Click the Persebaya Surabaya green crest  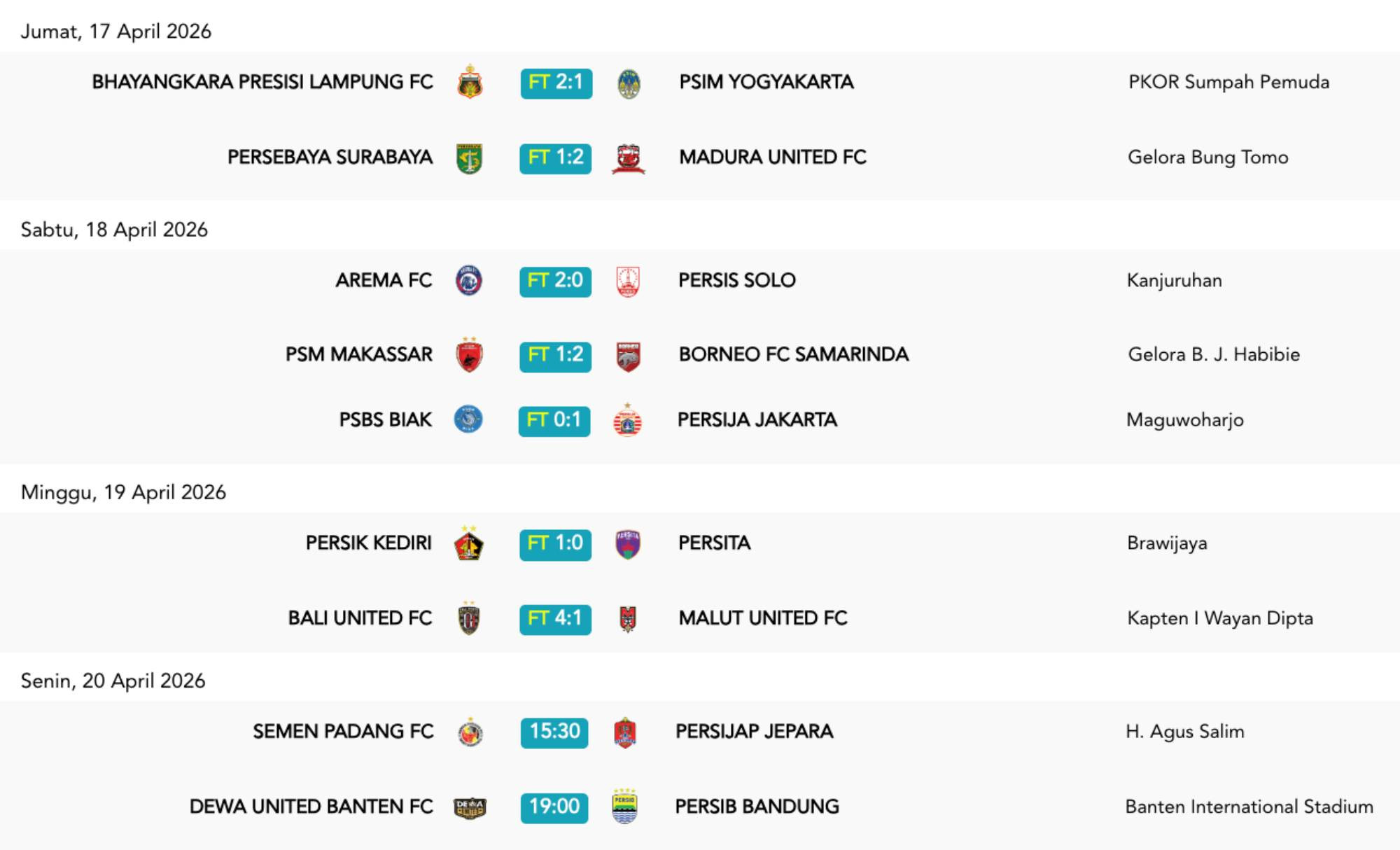point(469,158)
